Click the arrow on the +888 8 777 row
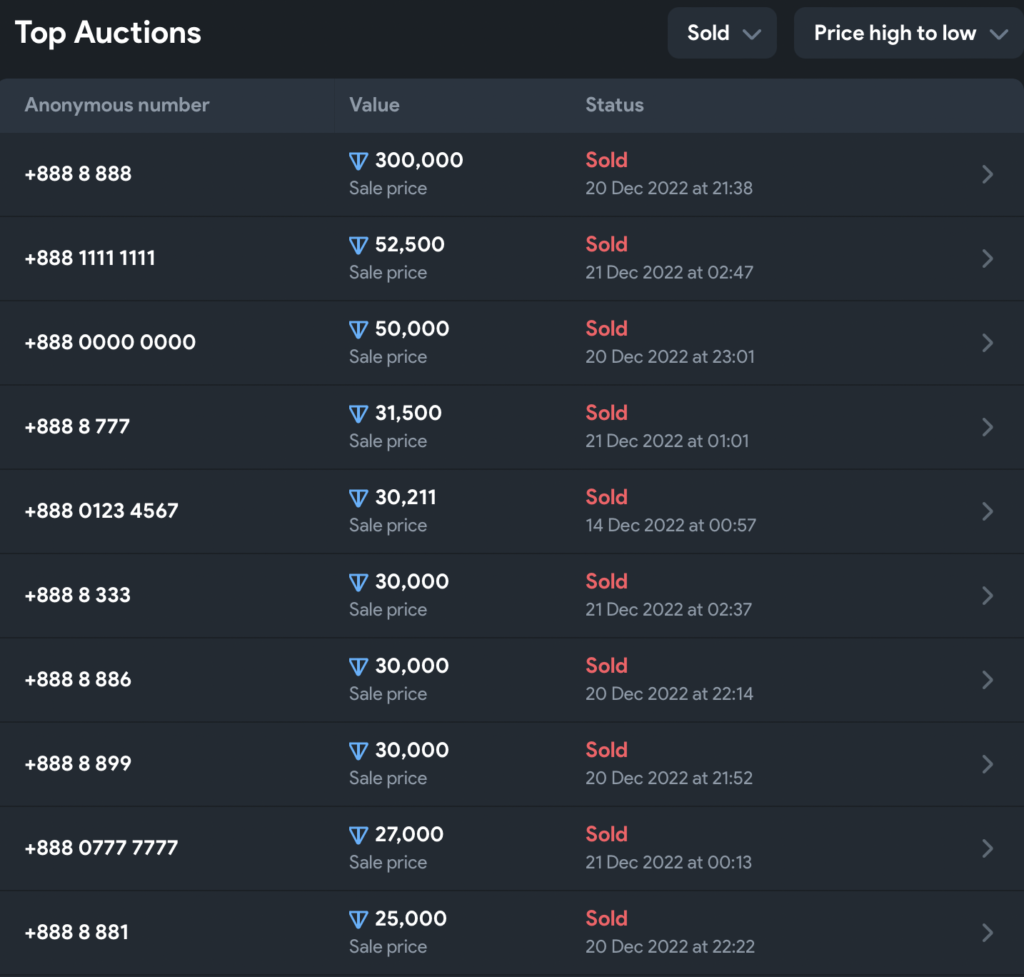The height and width of the screenshot is (977, 1024). point(987,427)
